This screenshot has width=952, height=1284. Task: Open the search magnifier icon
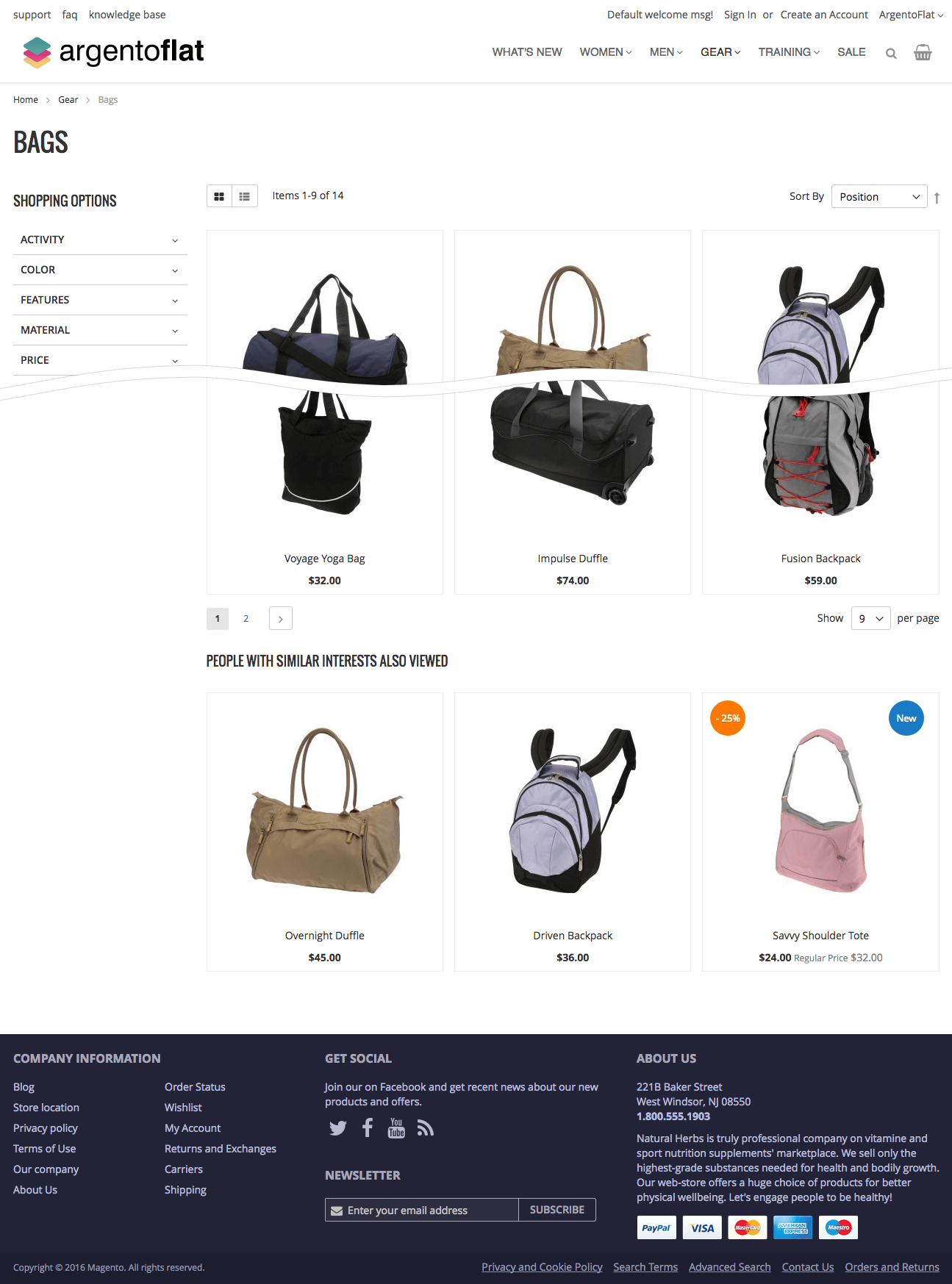coord(891,53)
